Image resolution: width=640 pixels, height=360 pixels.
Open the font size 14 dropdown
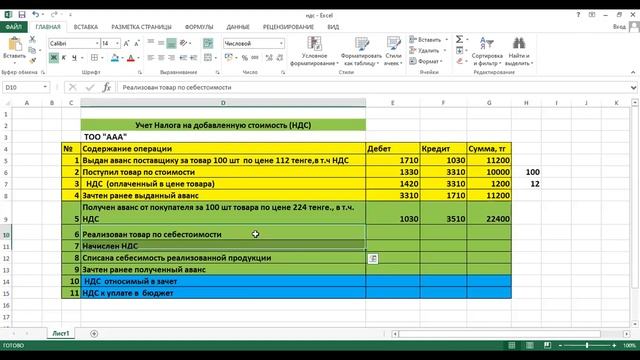[x=118, y=43]
